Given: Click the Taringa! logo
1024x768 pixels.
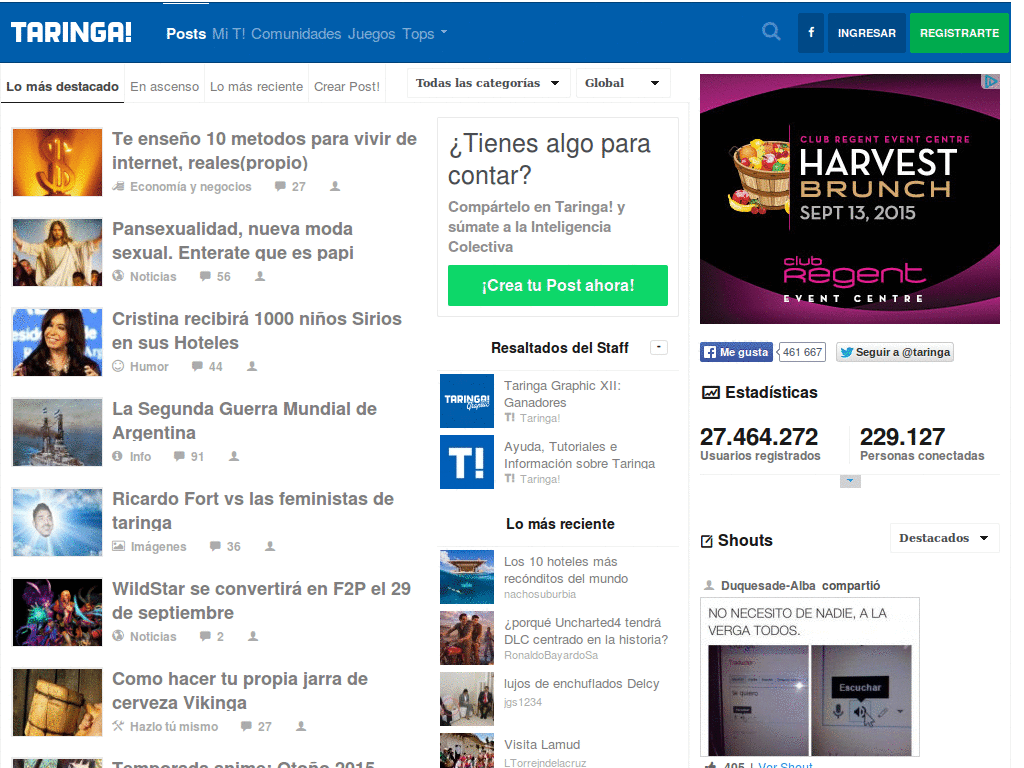Looking at the screenshot, I should [x=71, y=33].
